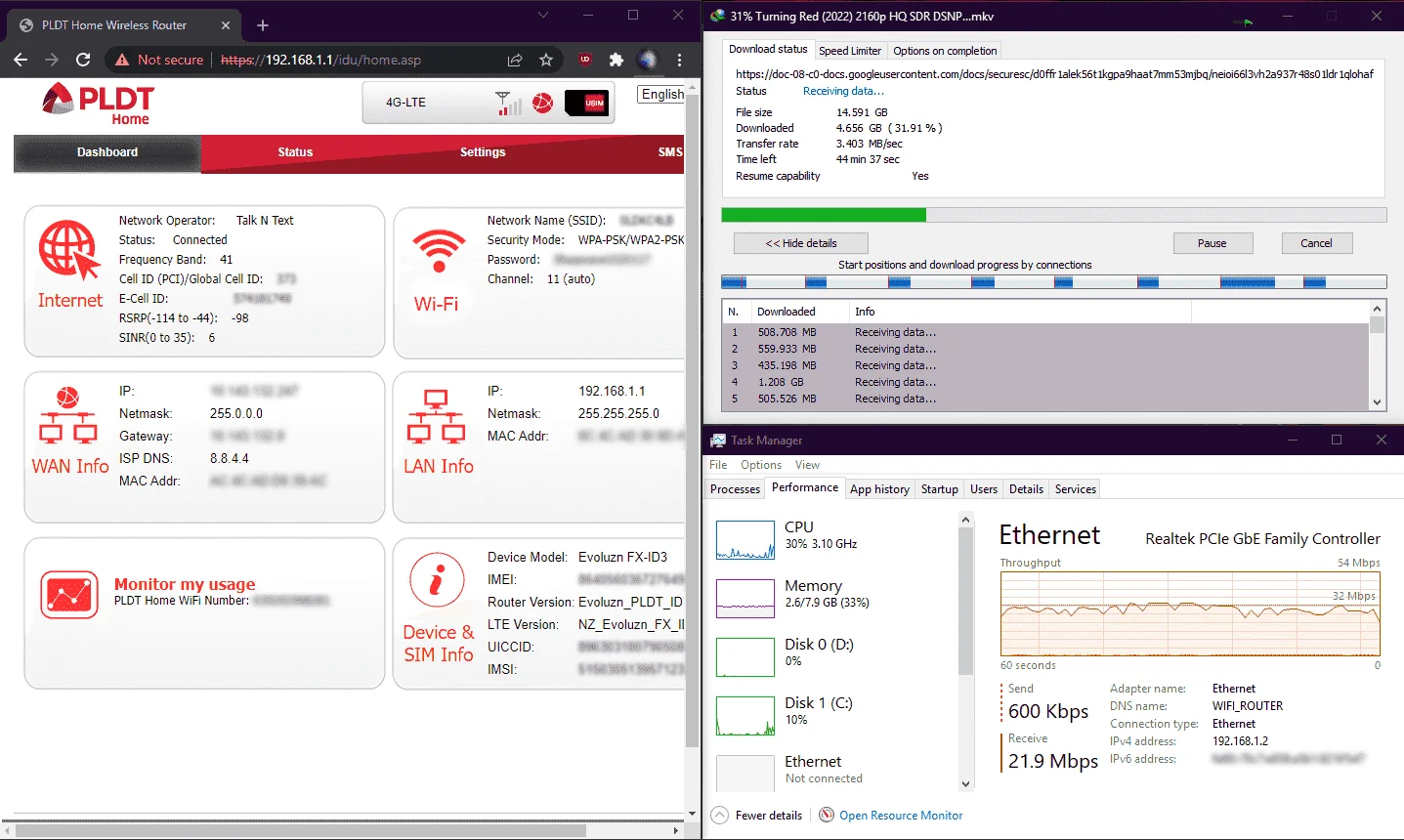Click the connections list scroll down arrow
The height and width of the screenshot is (840, 1404).
pyautogui.click(x=1378, y=401)
